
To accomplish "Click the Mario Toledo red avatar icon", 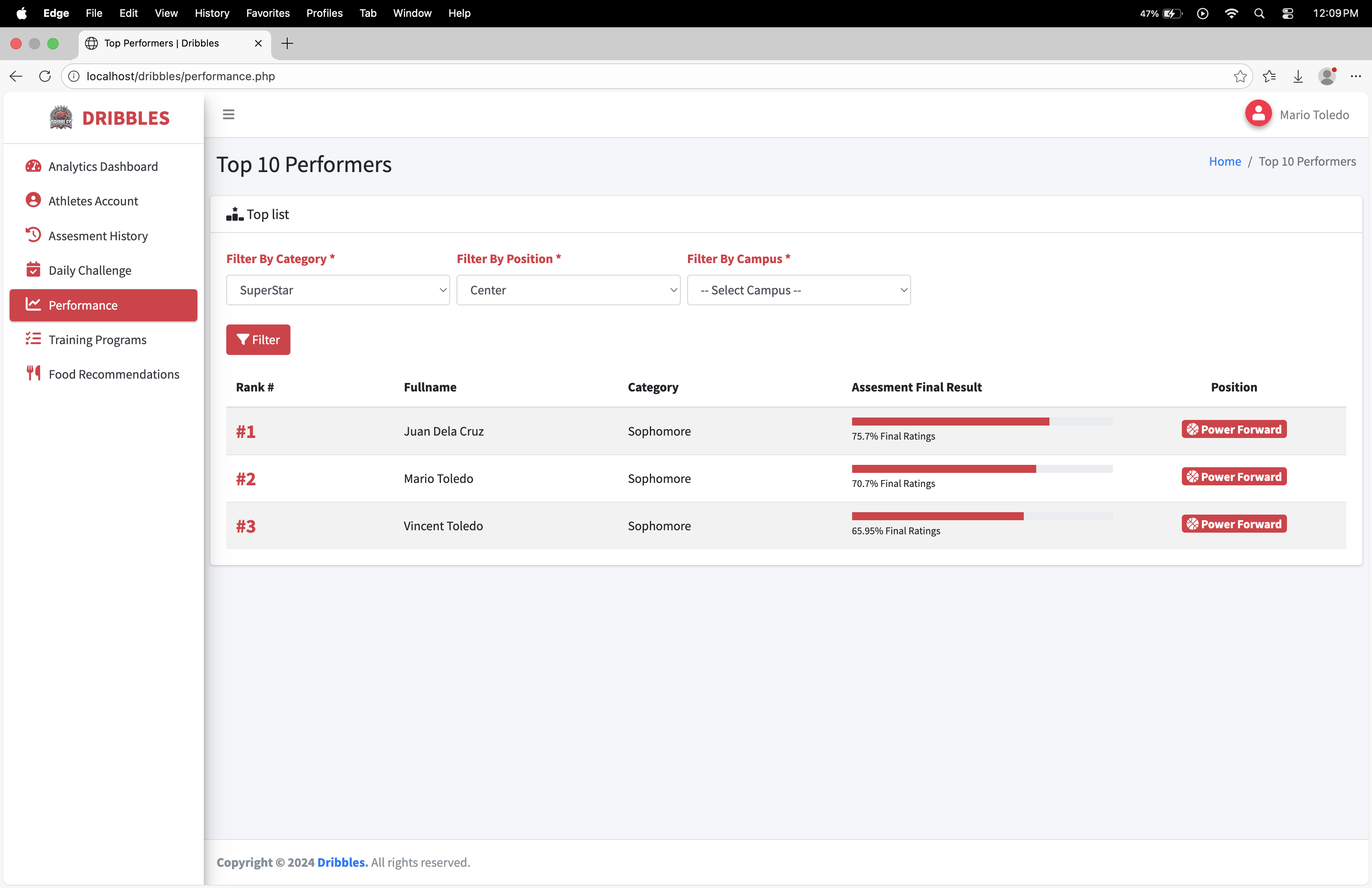I will pyautogui.click(x=1258, y=114).
